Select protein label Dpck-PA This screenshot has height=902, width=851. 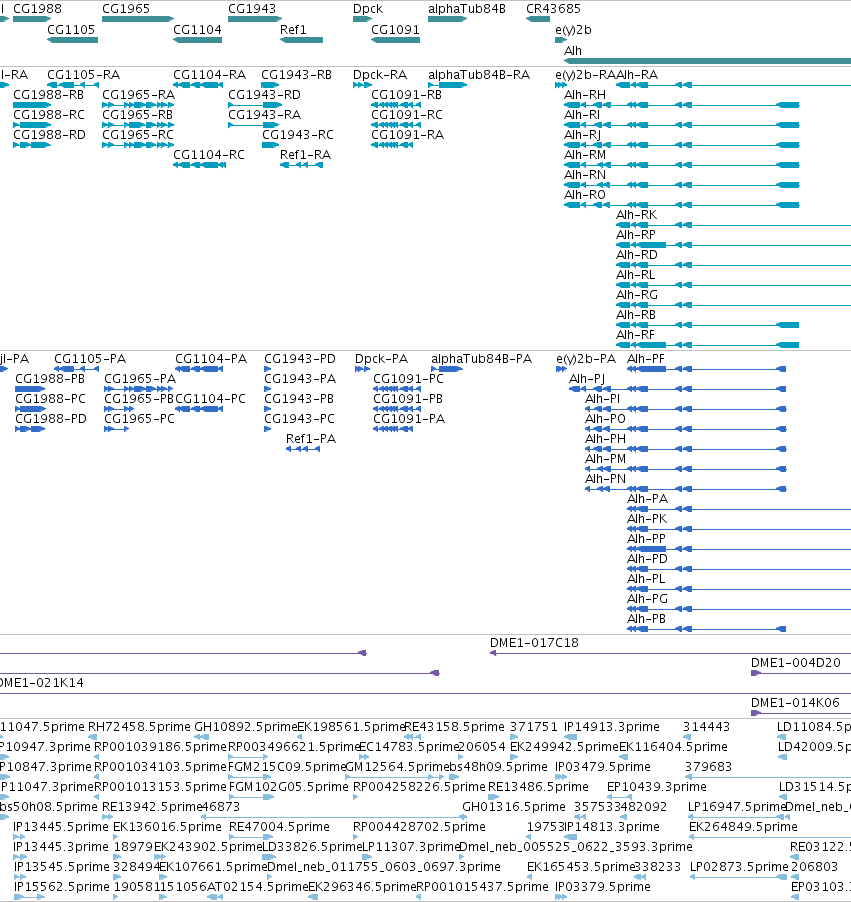coord(381,359)
